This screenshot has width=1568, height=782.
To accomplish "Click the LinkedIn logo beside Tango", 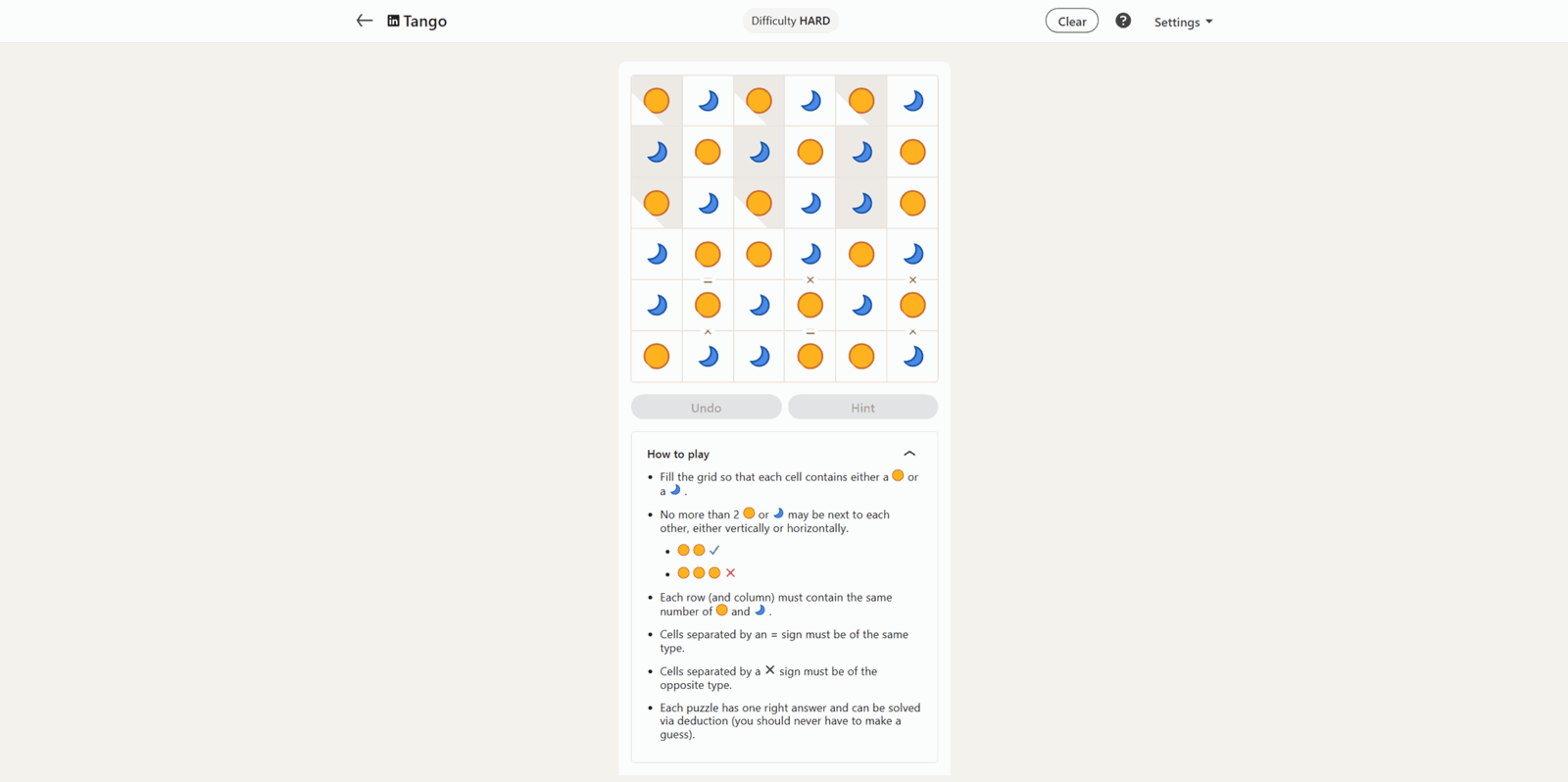I will click(x=393, y=21).
